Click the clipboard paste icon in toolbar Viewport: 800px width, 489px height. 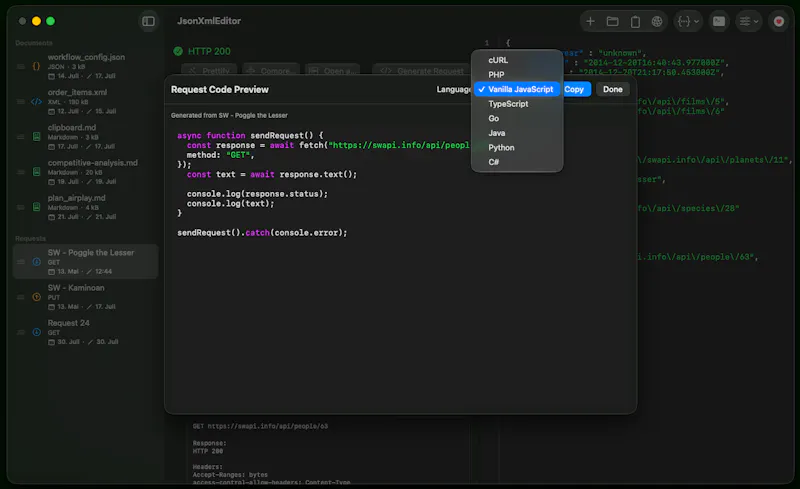635,21
